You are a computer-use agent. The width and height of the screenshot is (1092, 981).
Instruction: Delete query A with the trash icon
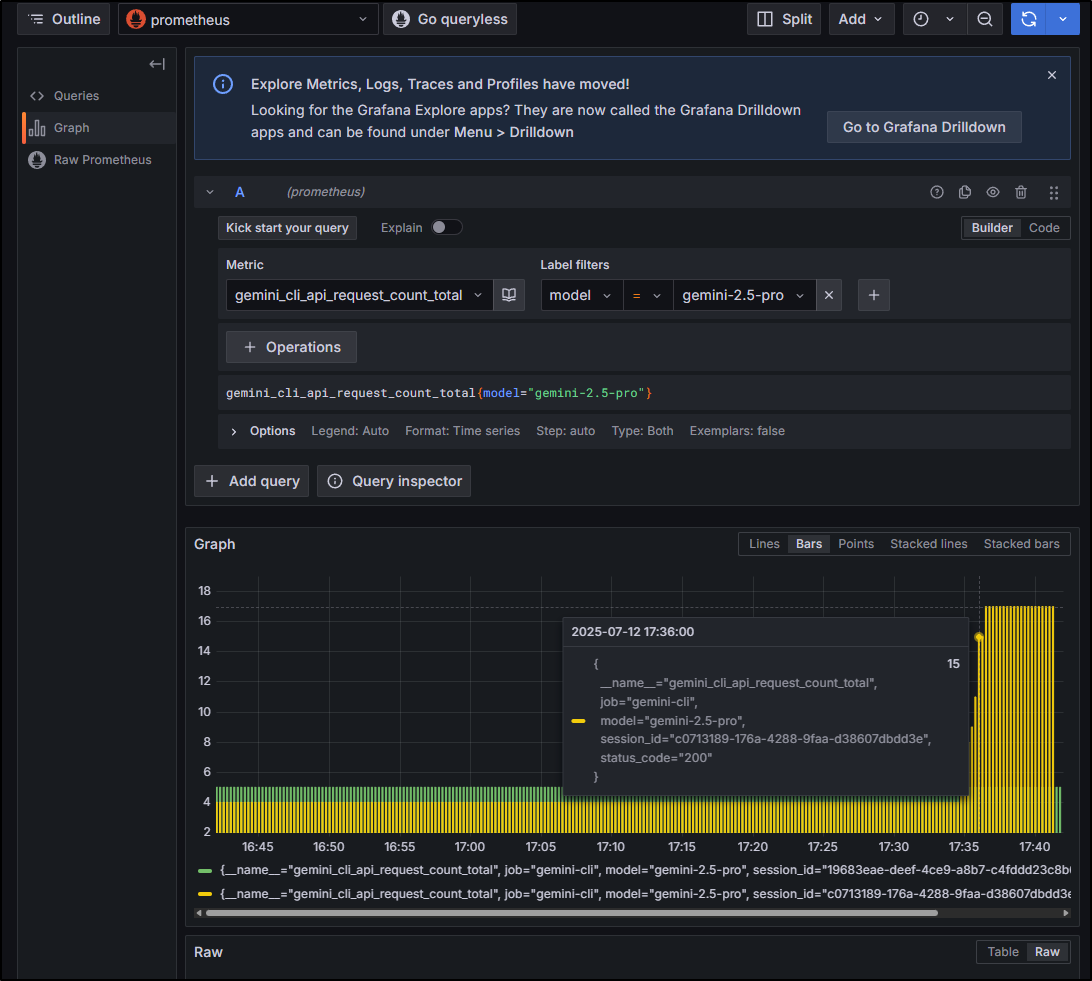[x=1021, y=192]
